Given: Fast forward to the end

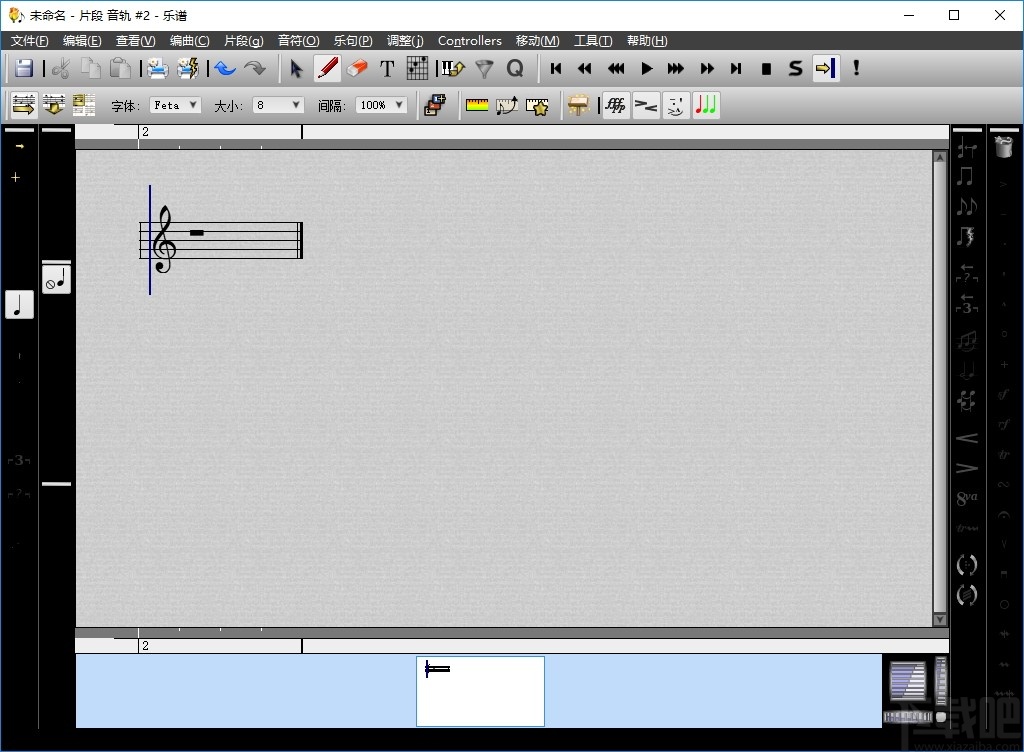Looking at the screenshot, I should point(736,68).
